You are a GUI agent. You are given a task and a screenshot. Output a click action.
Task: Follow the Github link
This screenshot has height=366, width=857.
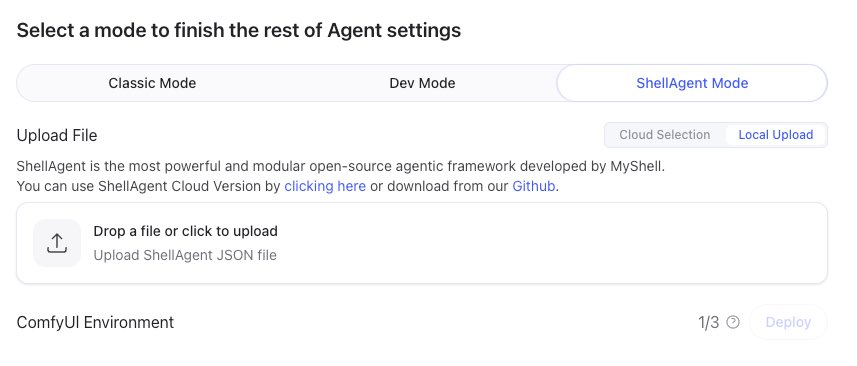pos(533,186)
